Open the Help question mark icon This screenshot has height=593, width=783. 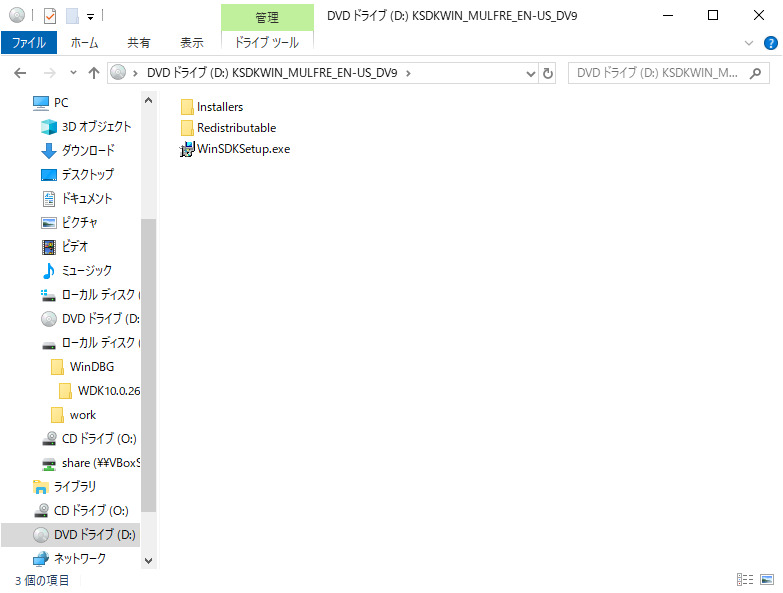click(x=771, y=43)
